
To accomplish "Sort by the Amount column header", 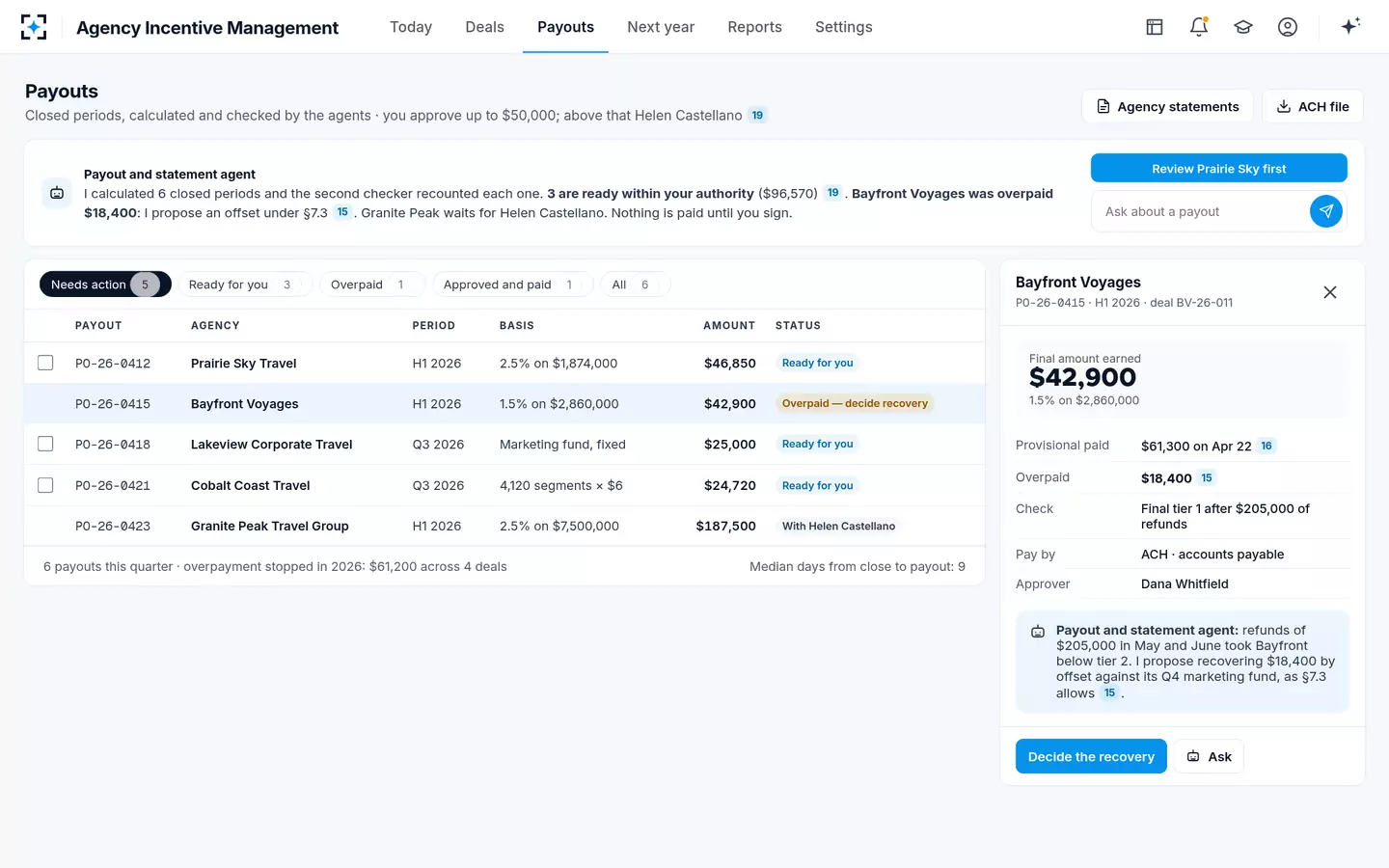I will (729, 326).
